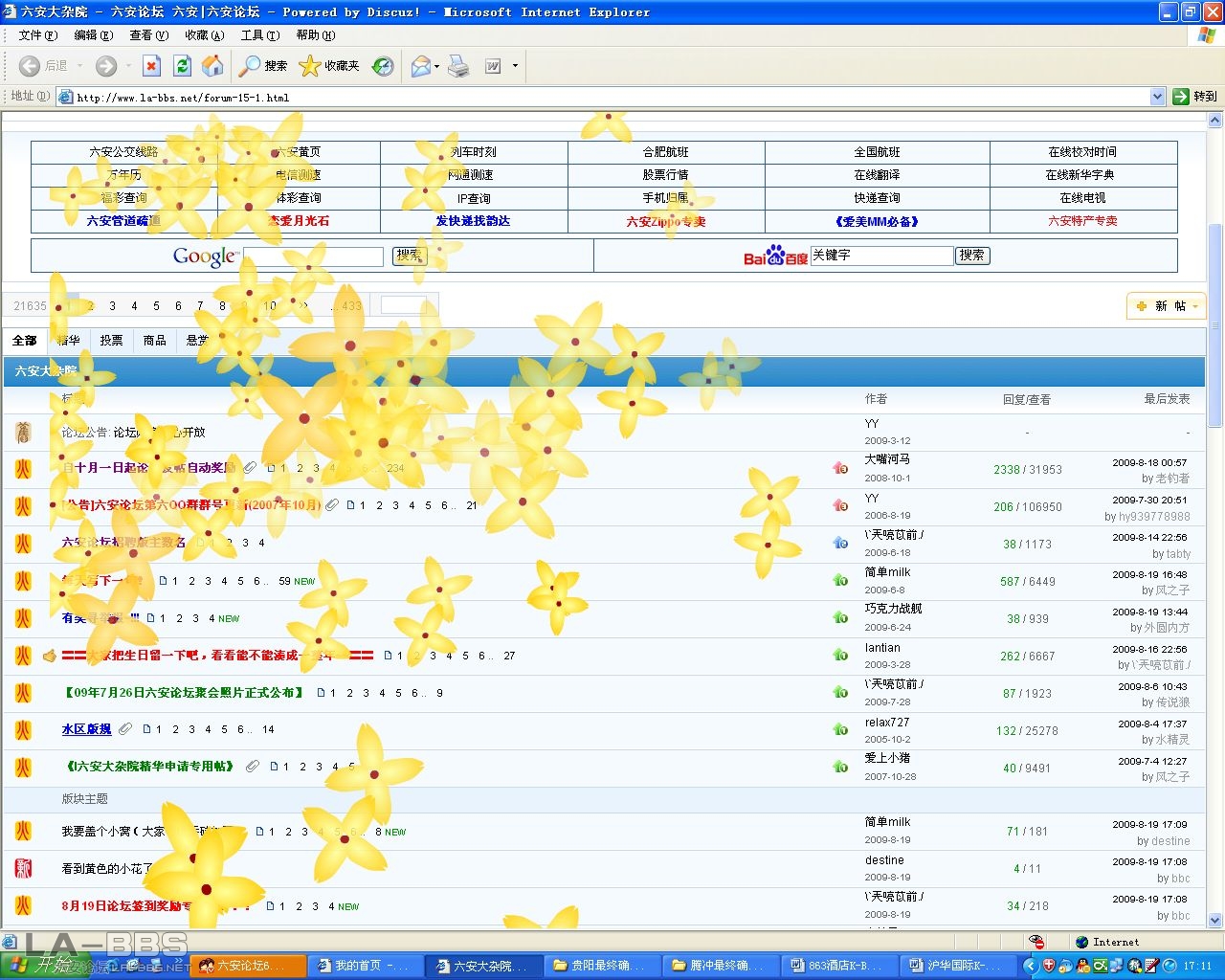Viewport: 1225px width, 980px height.
Task: Open the 合肥航班 link
Action: pos(665,152)
